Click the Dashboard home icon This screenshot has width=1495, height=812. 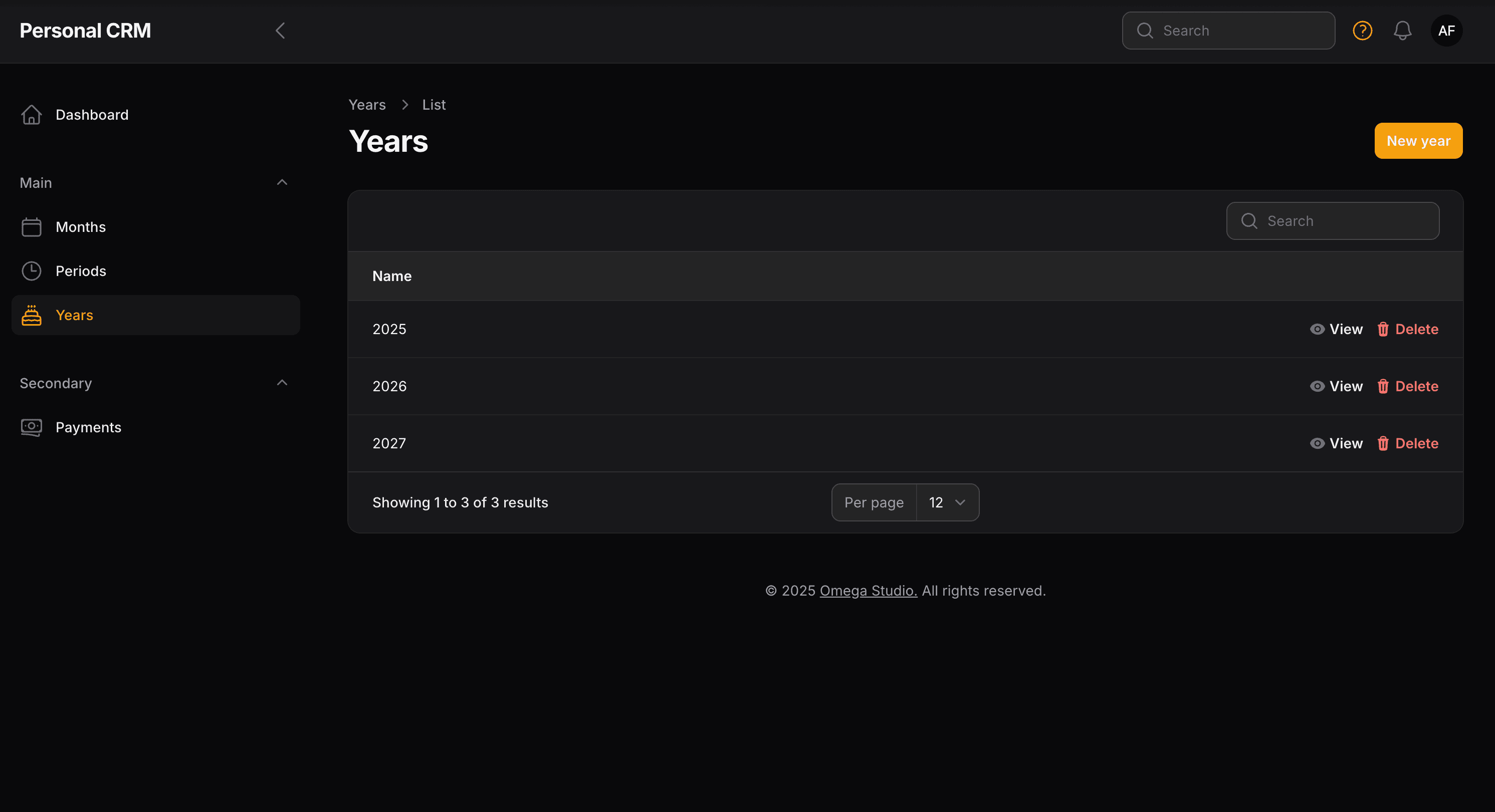32,115
